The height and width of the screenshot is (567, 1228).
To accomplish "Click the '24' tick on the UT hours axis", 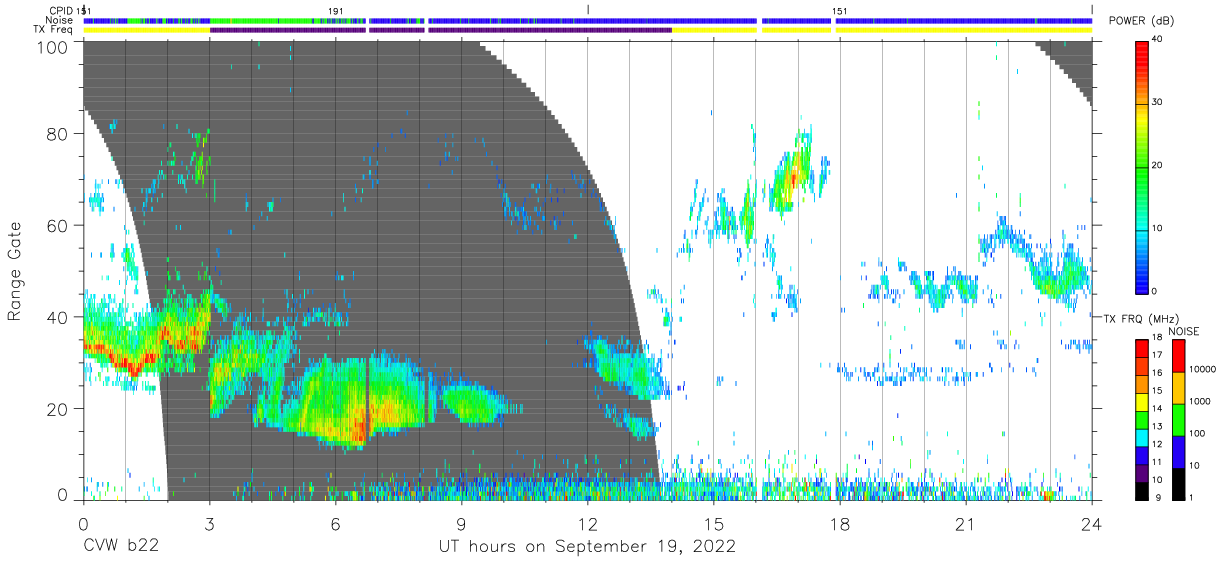I will click(x=1092, y=523).
